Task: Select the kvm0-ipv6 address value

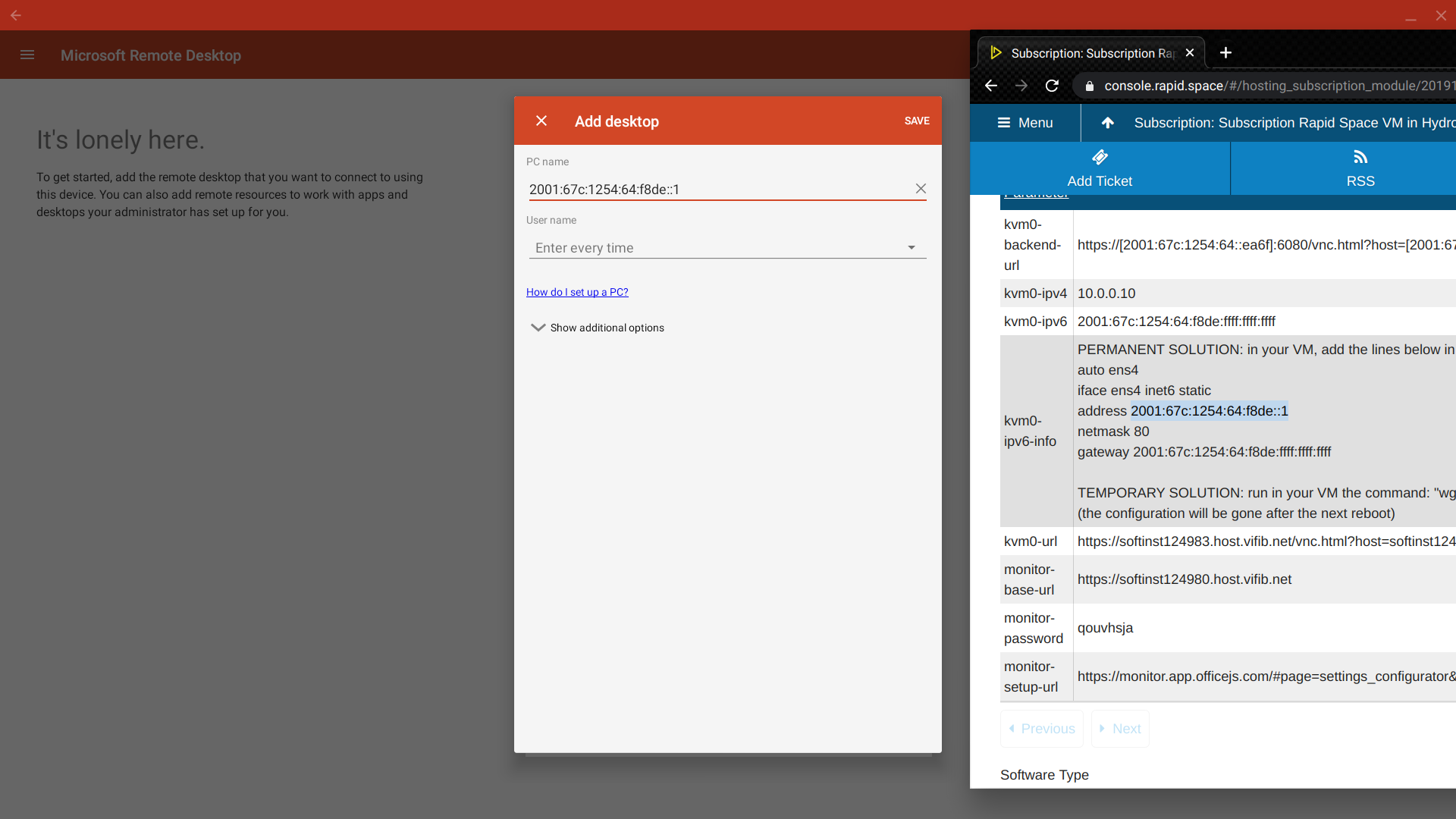Action: (x=1176, y=322)
